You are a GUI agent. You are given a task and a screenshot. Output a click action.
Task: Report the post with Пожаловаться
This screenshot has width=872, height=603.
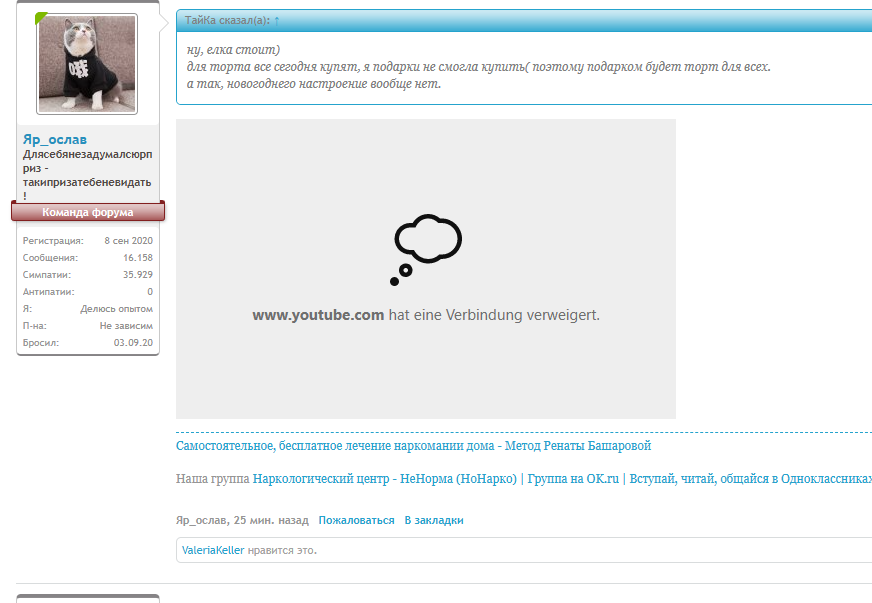[356, 520]
